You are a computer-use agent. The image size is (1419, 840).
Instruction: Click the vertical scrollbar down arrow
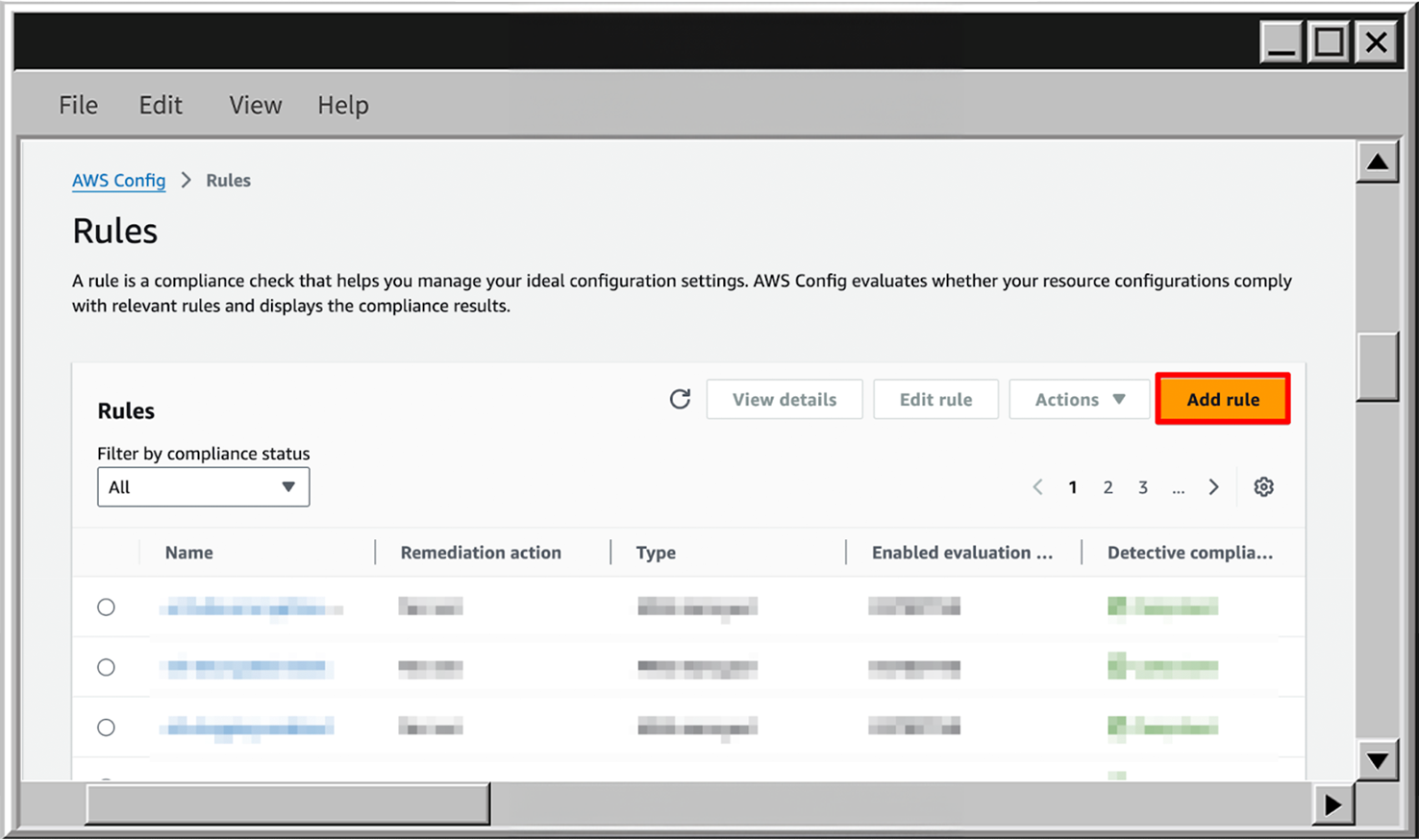click(x=1377, y=760)
